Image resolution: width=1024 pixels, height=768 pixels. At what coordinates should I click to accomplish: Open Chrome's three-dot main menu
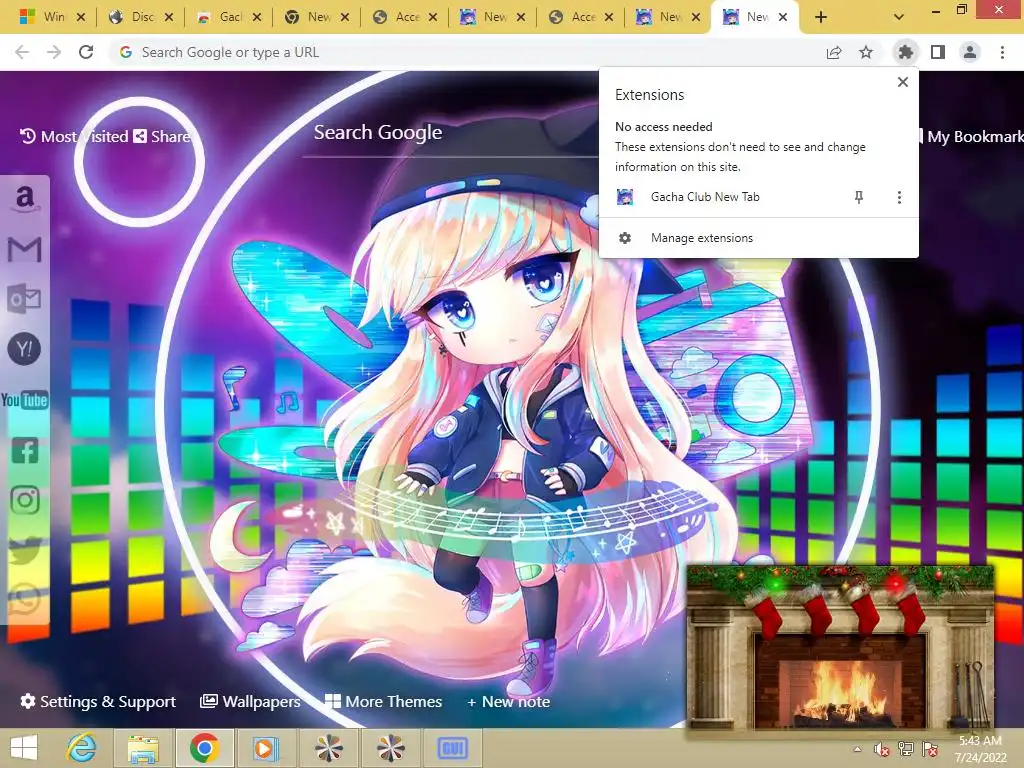[x=1002, y=52]
